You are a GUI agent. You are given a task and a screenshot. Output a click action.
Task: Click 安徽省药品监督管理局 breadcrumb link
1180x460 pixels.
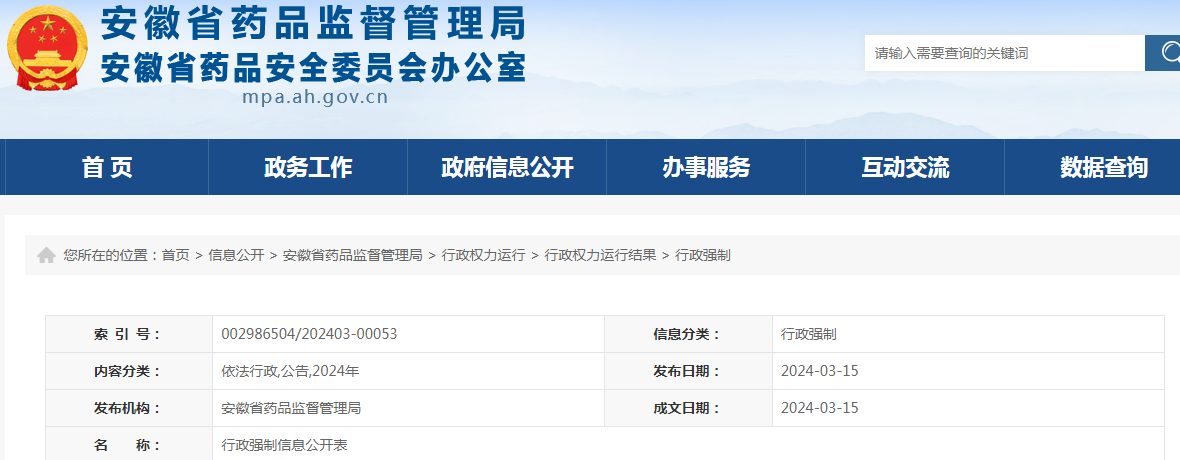pos(352,255)
